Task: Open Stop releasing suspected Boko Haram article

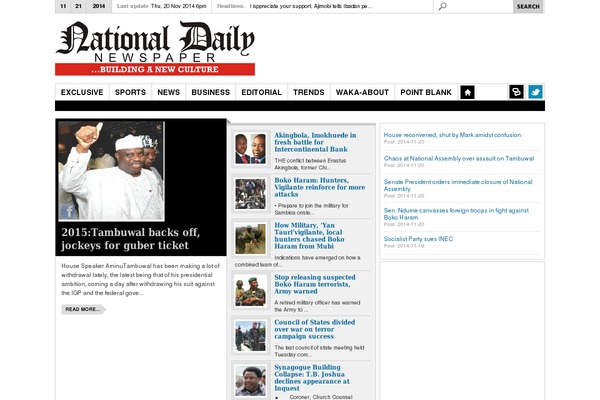Action: [315, 284]
